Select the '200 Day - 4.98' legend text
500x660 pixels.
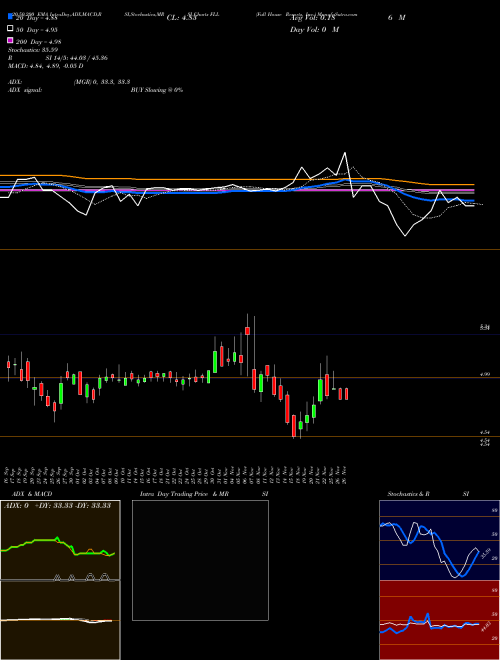[x=38, y=42]
